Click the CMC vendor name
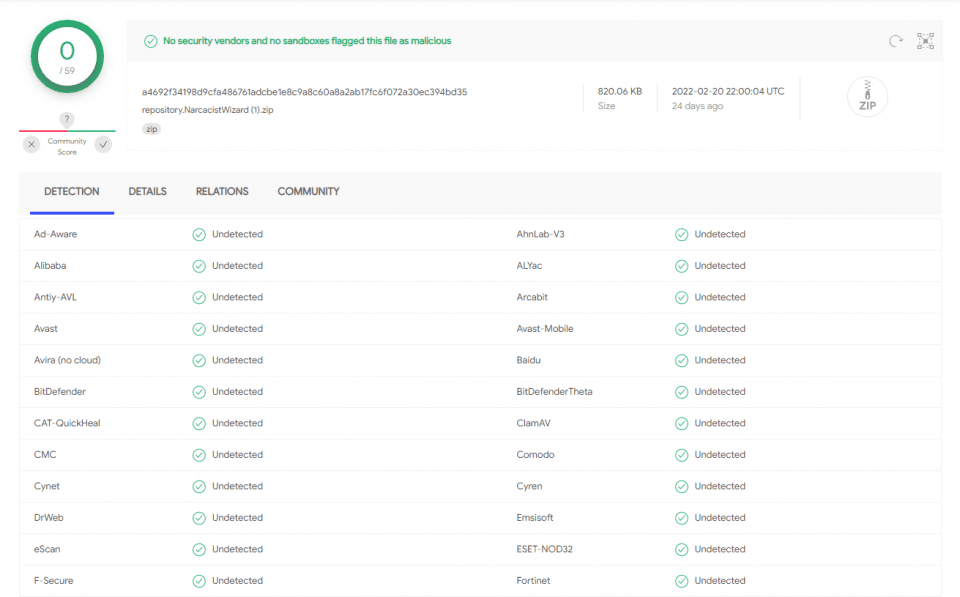Viewport: 960px width, 597px height. click(x=45, y=455)
